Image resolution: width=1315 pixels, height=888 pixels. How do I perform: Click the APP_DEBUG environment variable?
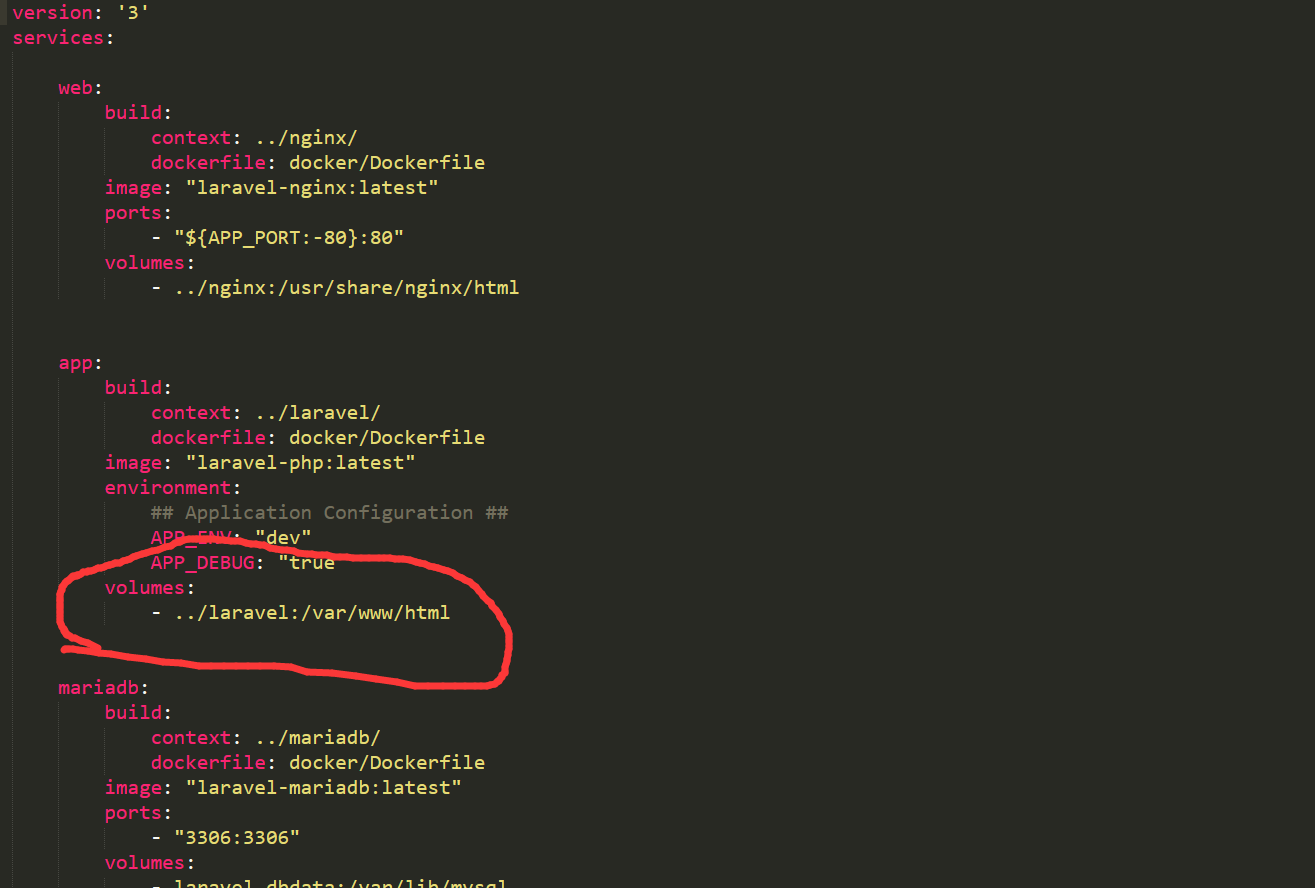click(202, 563)
